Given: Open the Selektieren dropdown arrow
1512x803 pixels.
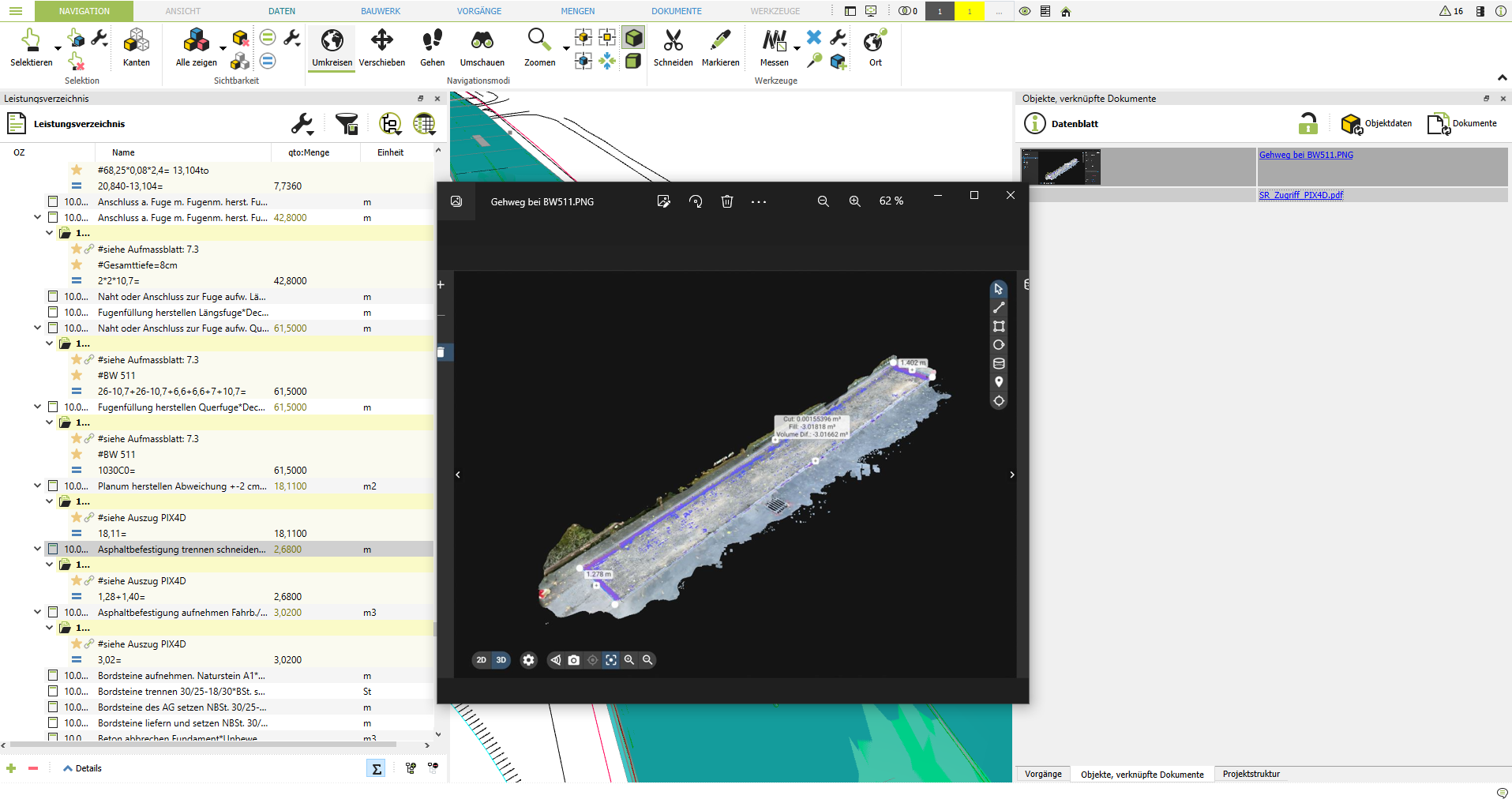Looking at the screenshot, I should (x=58, y=49).
